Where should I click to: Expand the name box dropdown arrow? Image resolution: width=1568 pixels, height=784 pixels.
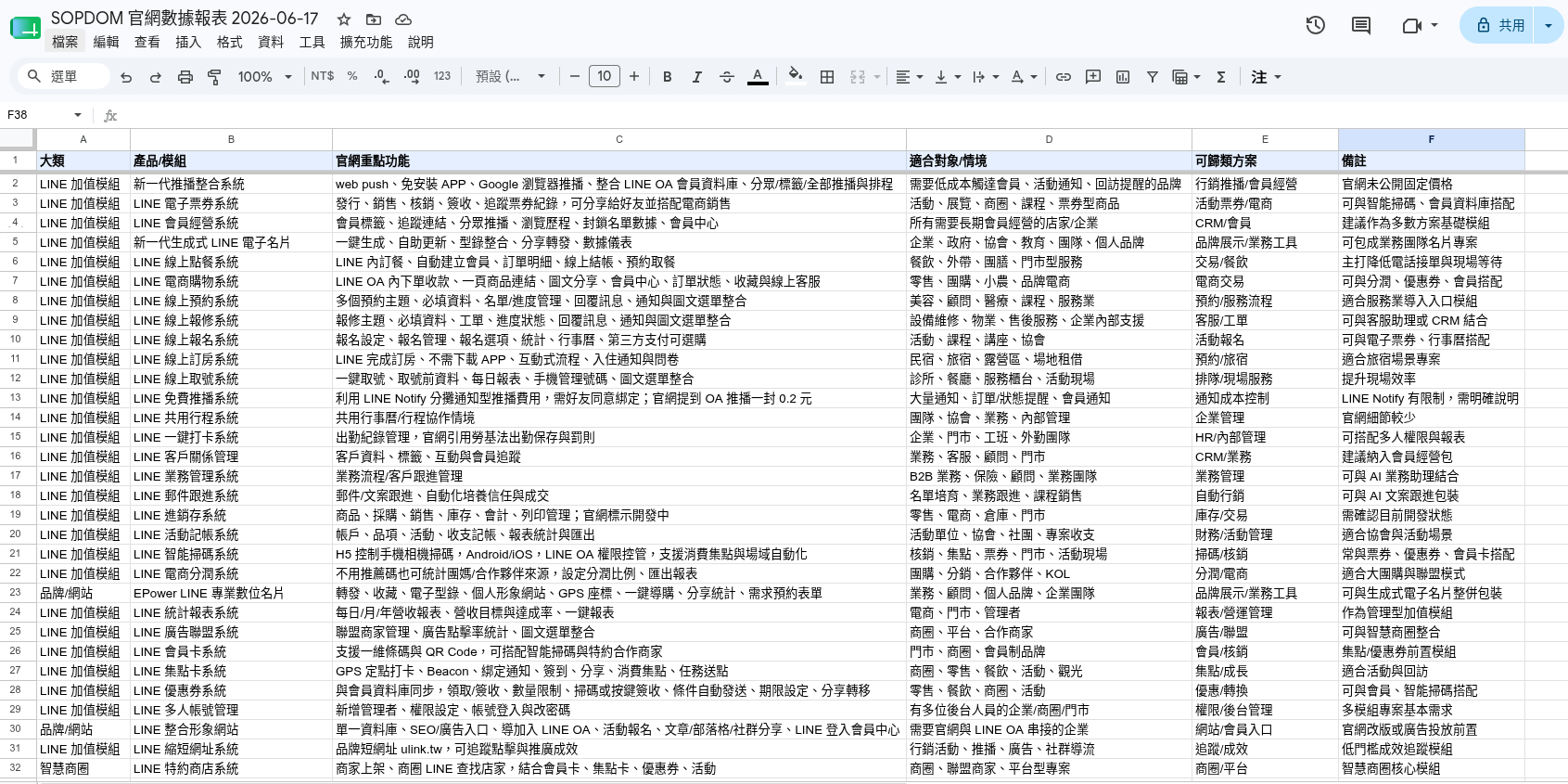78,115
